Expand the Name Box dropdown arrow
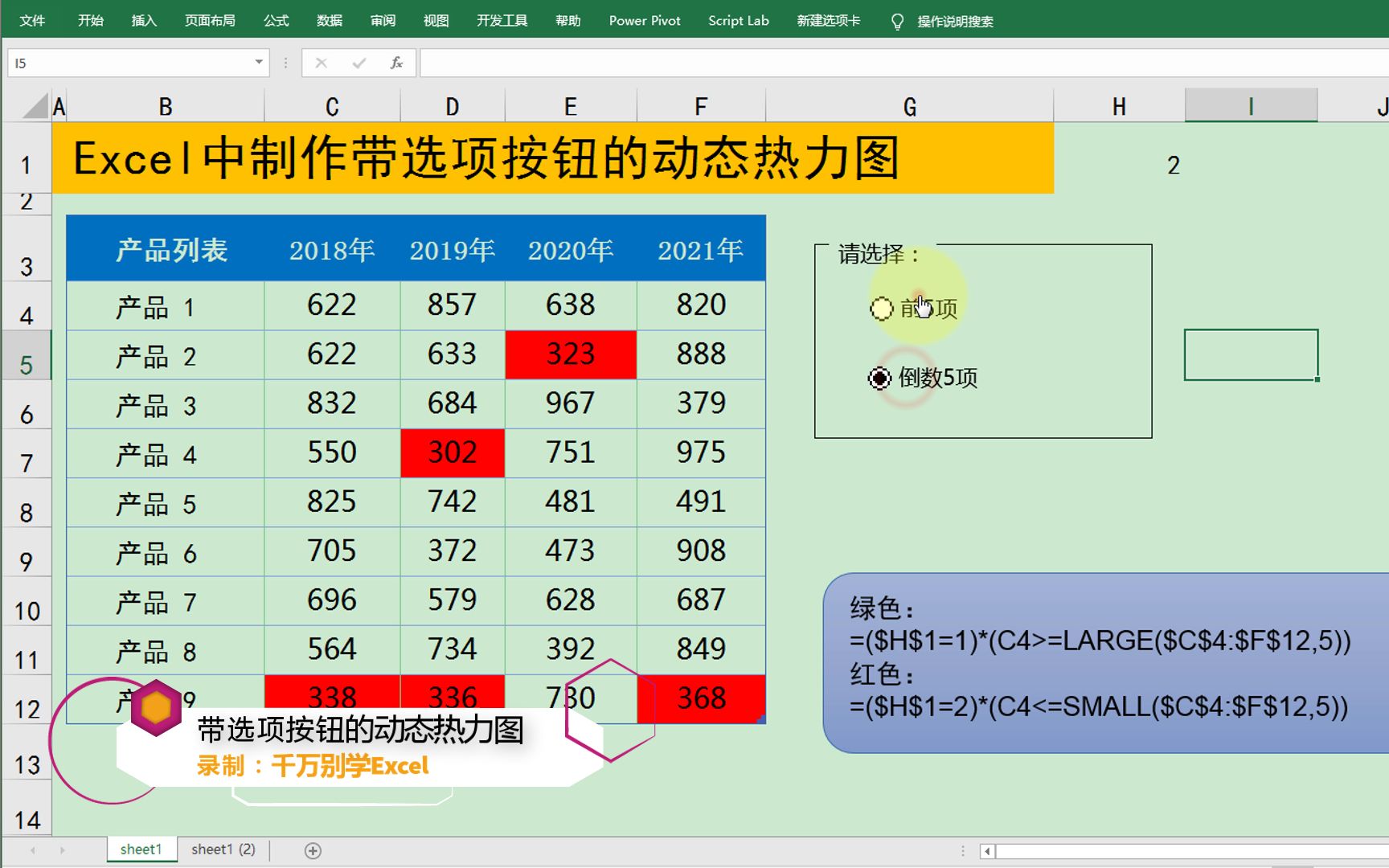The image size is (1389, 868). [x=259, y=62]
